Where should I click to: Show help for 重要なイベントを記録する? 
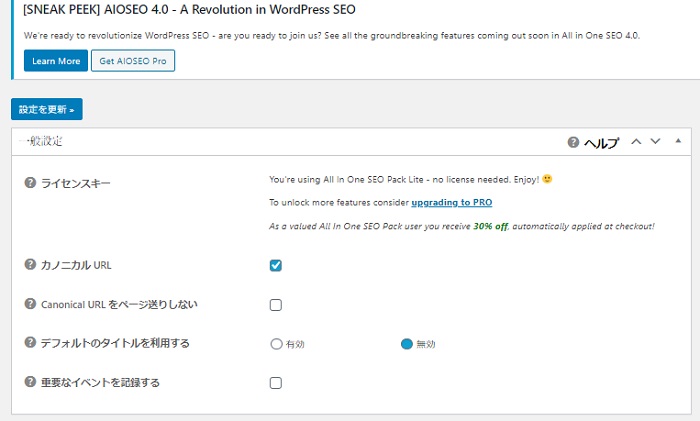pos(30,382)
